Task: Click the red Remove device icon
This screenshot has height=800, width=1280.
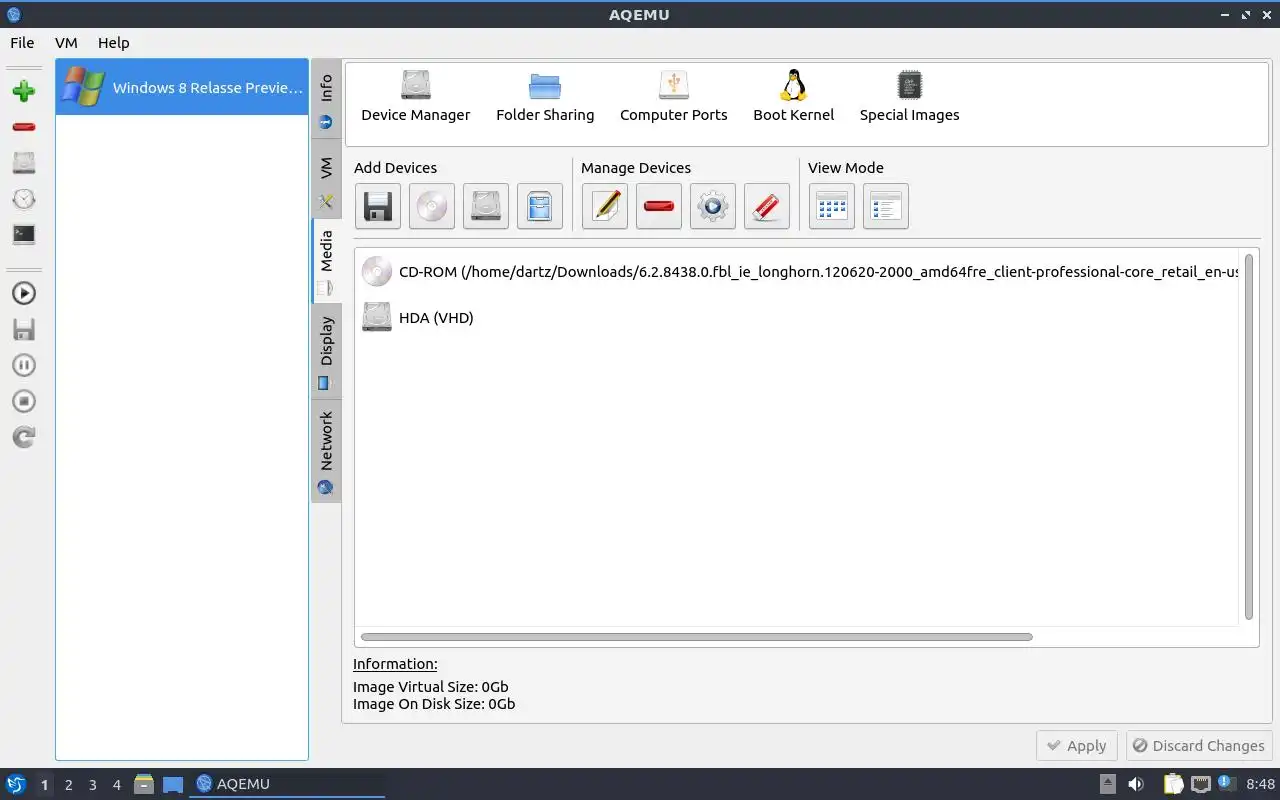Action: (659, 206)
